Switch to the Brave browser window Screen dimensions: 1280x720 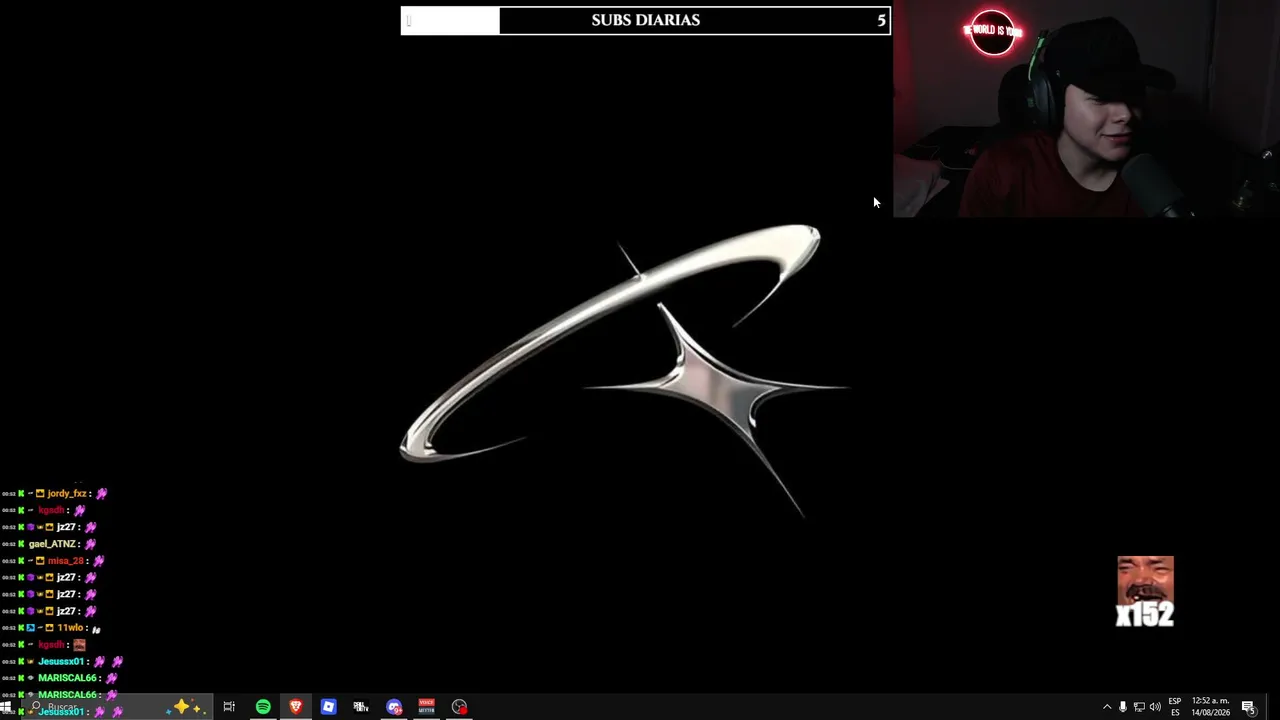click(x=296, y=707)
